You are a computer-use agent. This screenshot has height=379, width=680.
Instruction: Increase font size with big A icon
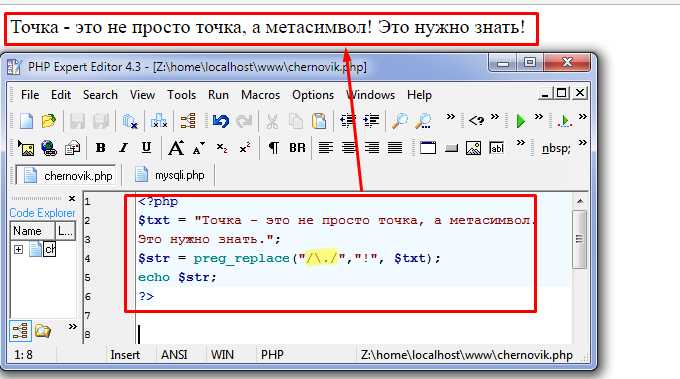coord(176,148)
